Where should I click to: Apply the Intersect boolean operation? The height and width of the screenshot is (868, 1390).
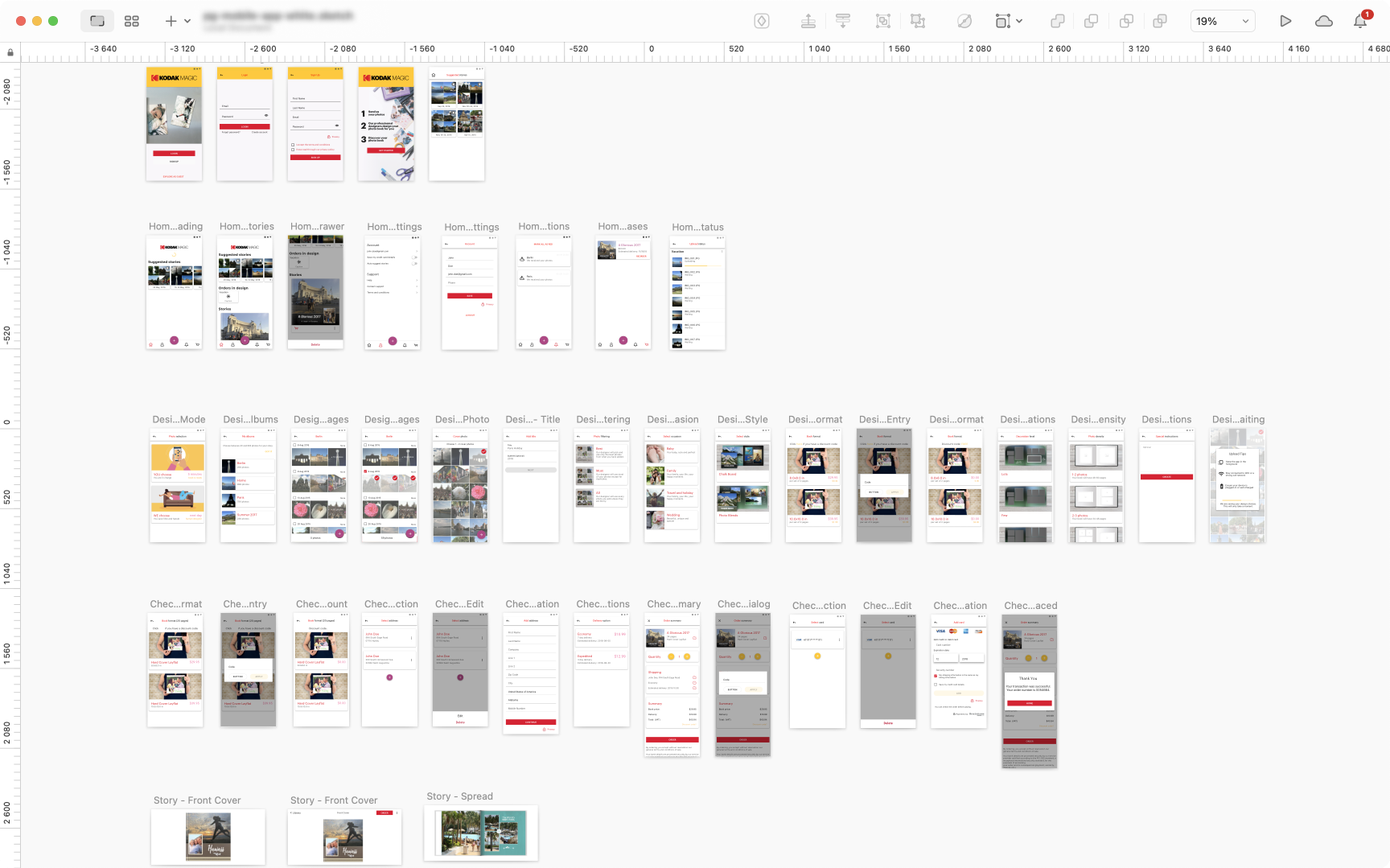[1126, 21]
